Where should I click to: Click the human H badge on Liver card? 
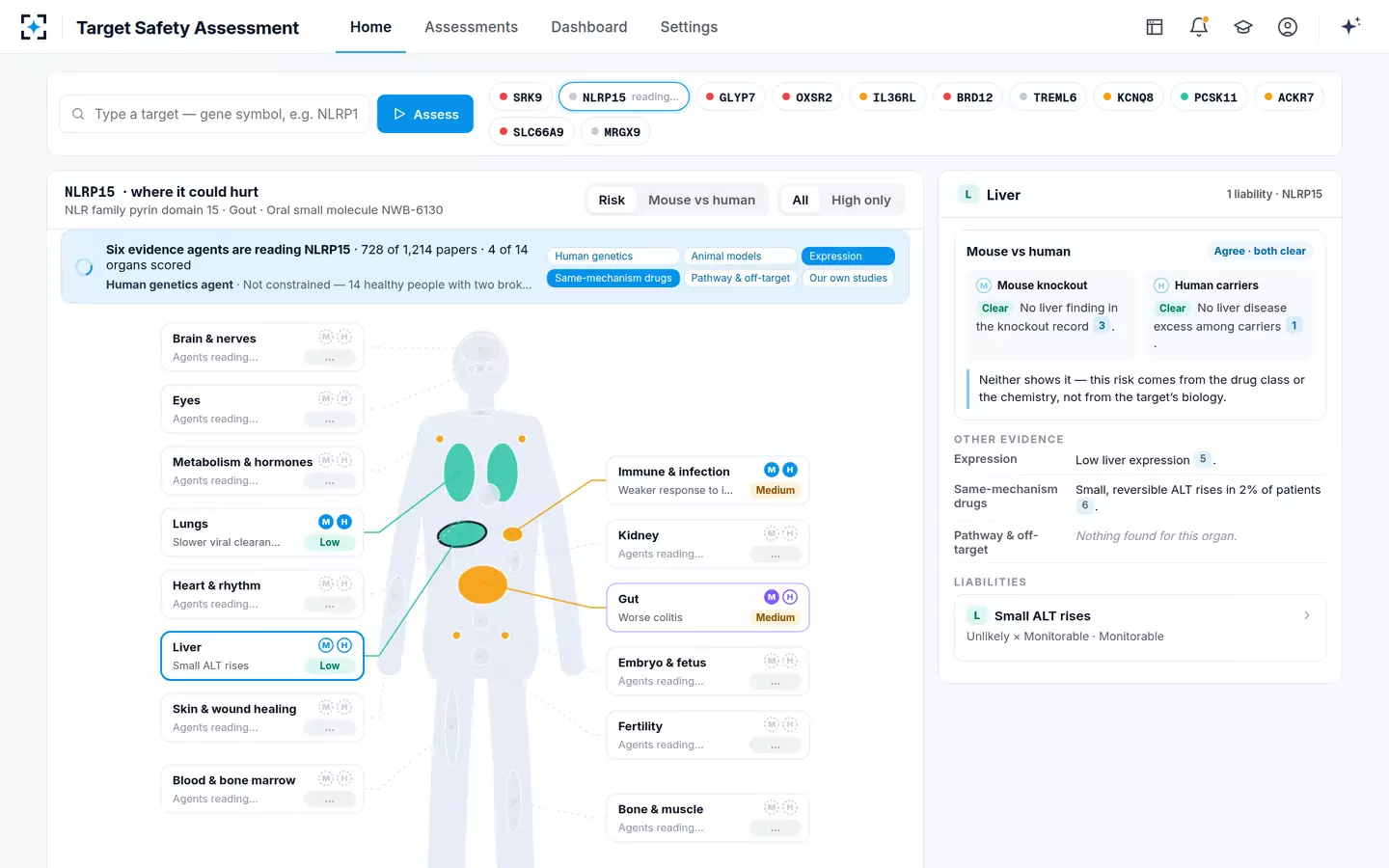pos(344,645)
